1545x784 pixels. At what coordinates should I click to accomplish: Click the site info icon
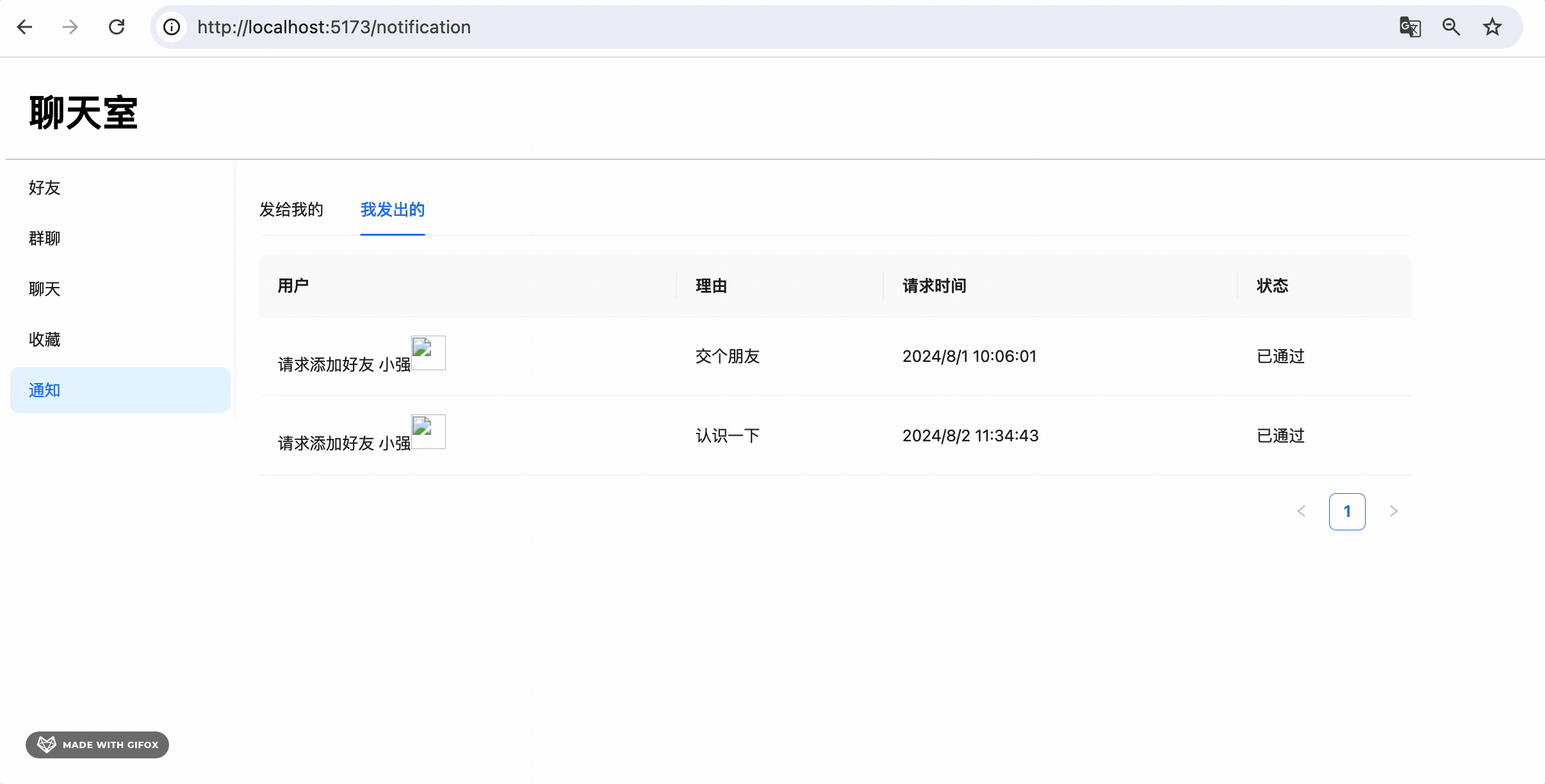point(171,27)
